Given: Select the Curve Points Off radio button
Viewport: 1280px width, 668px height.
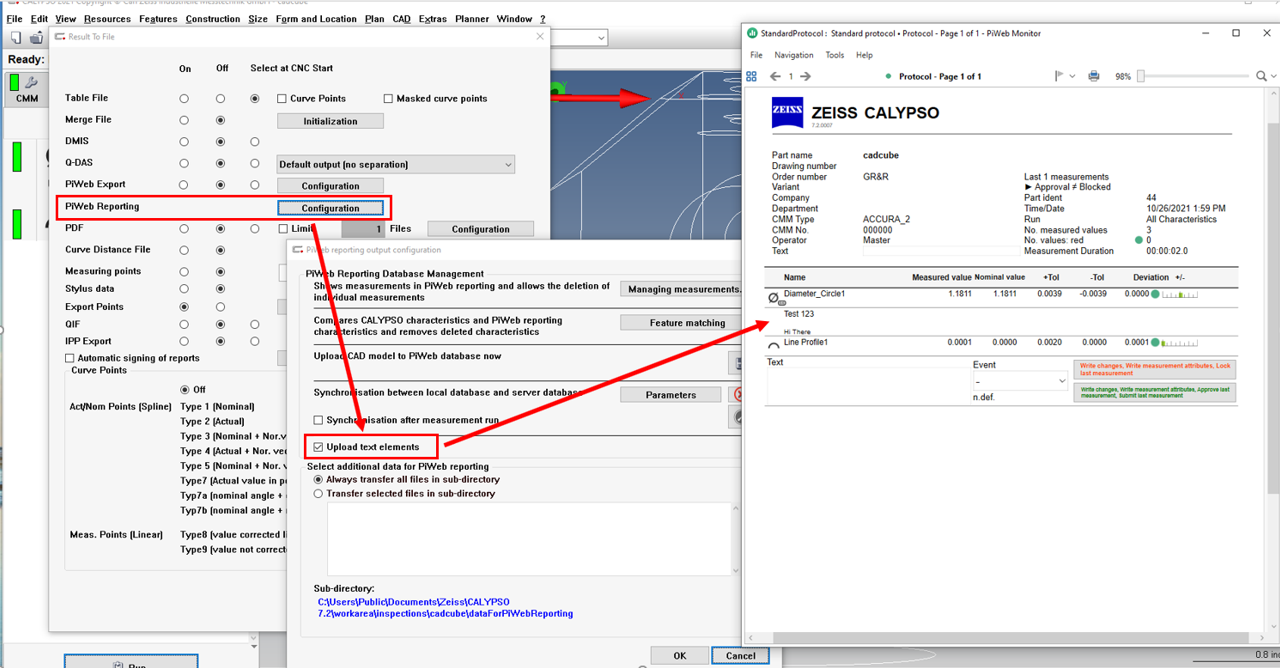Looking at the screenshot, I should pos(185,389).
